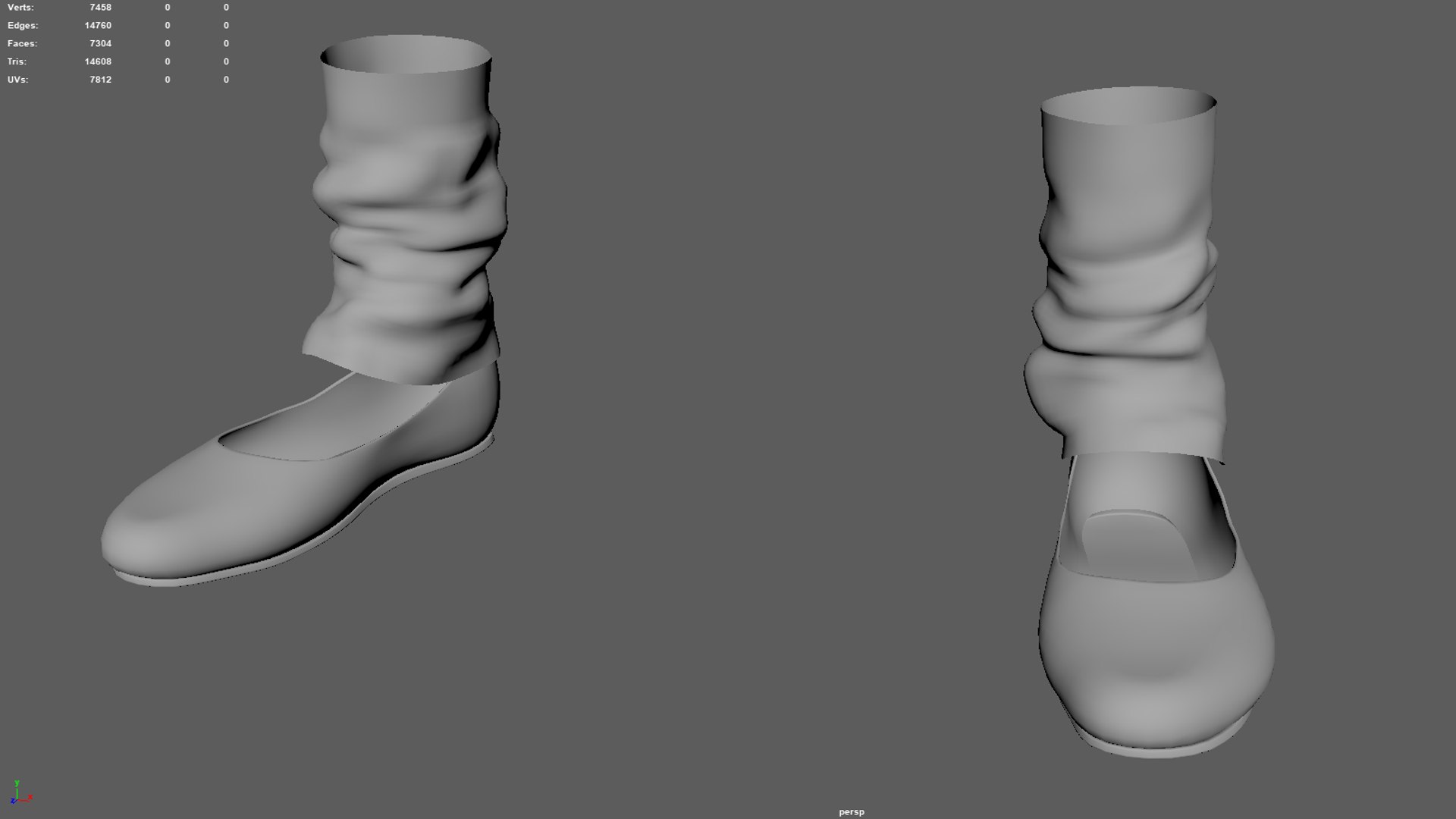Click the Verts count value 7458
The height and width of the screenshot is (819, 1456).
(100, 7)
